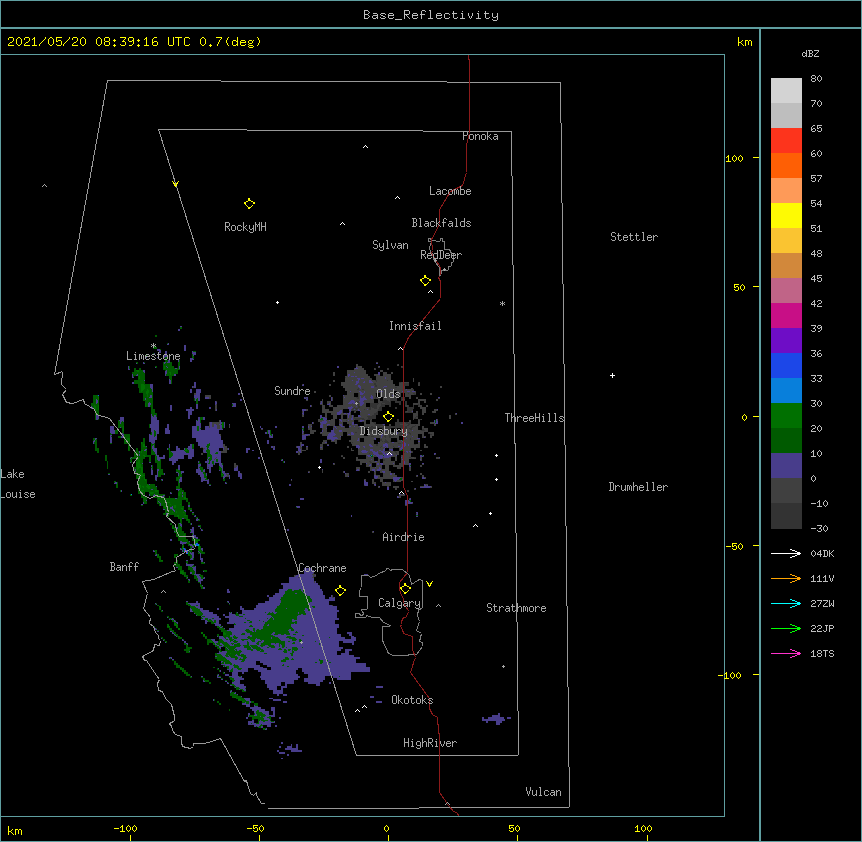Click the yellow station marker beside Cochrane
Viewport: 862px width, 842px height.
point(340,590)
